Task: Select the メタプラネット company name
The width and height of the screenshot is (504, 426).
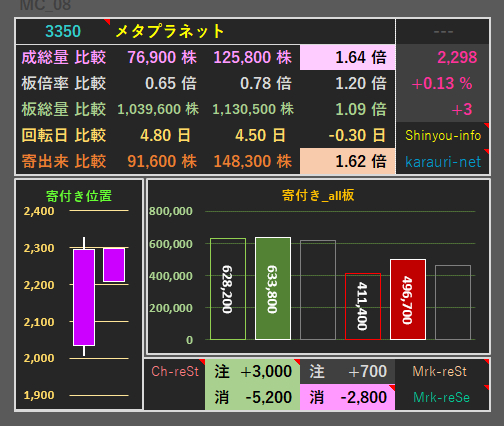Action: [169, 31]
